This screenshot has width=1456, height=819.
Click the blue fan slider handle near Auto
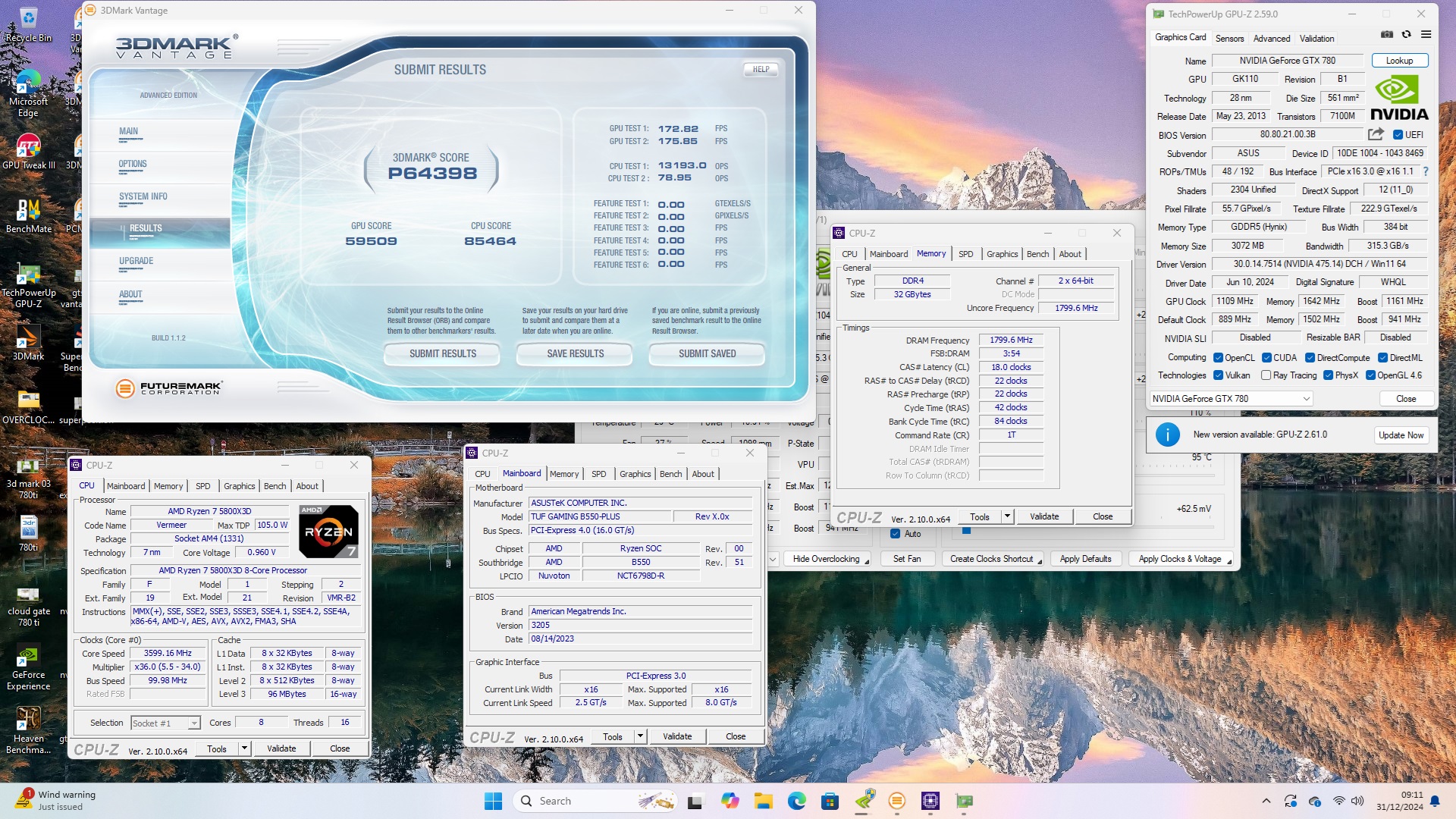966,531
